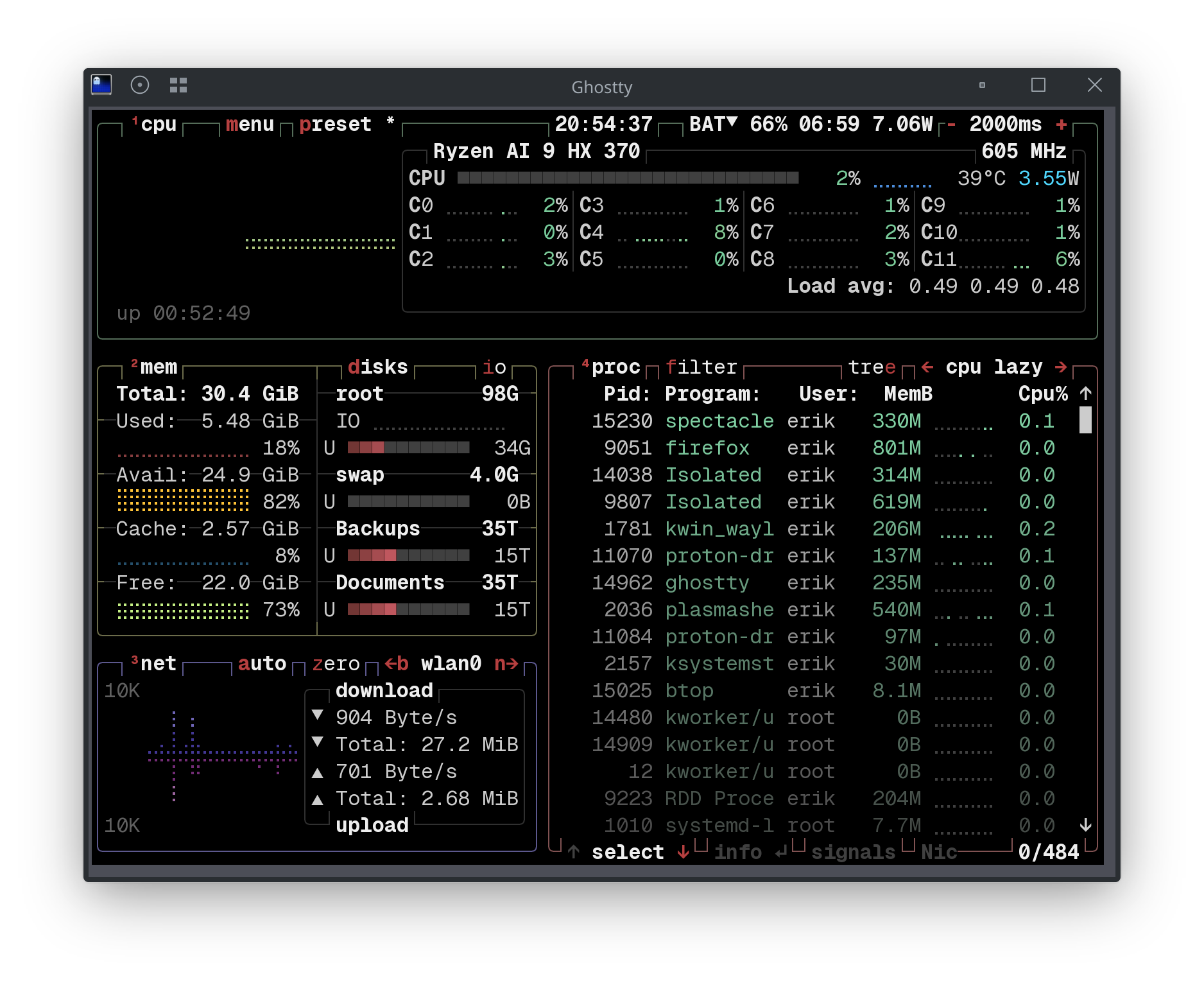1204x981 pixels.
Task: Toggle lazy CPU sorting in proc
Action: pyautogui.click(x=1018, y=367)
